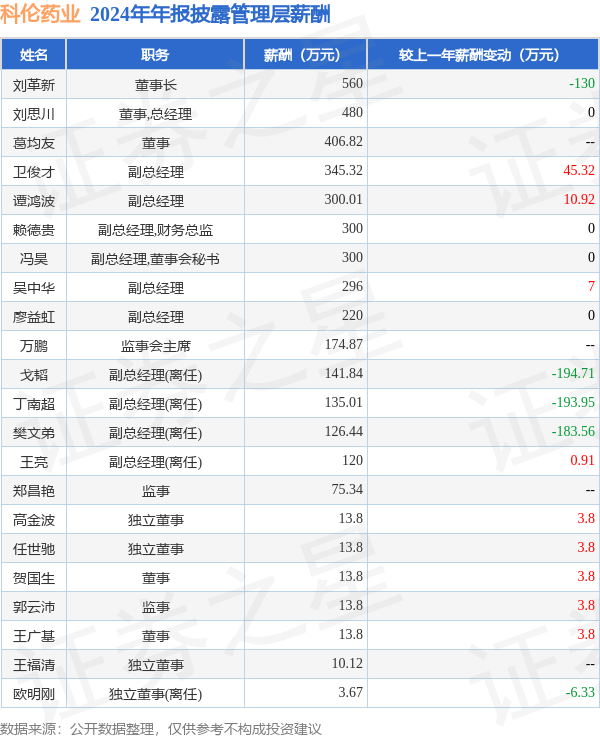Select the name 王广基

click(x=33, y=636)
